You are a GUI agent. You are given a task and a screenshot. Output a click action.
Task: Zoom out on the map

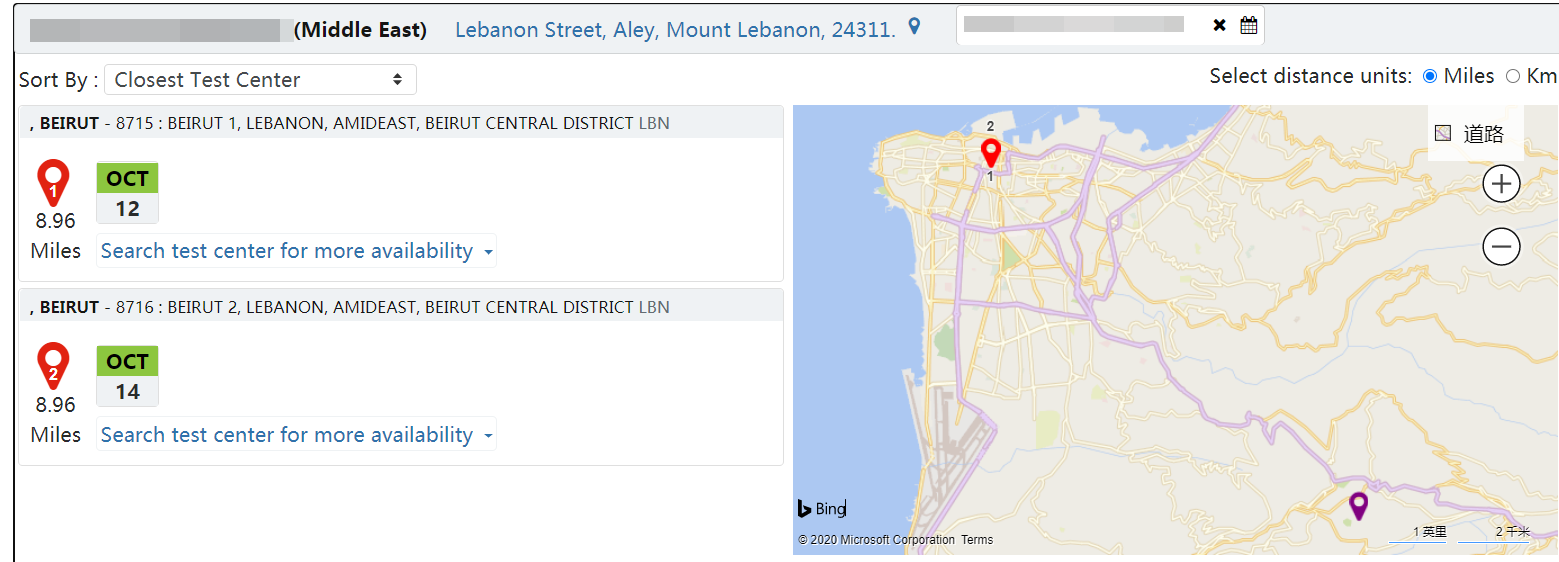pyautogui.click(x=1501, y=246)
